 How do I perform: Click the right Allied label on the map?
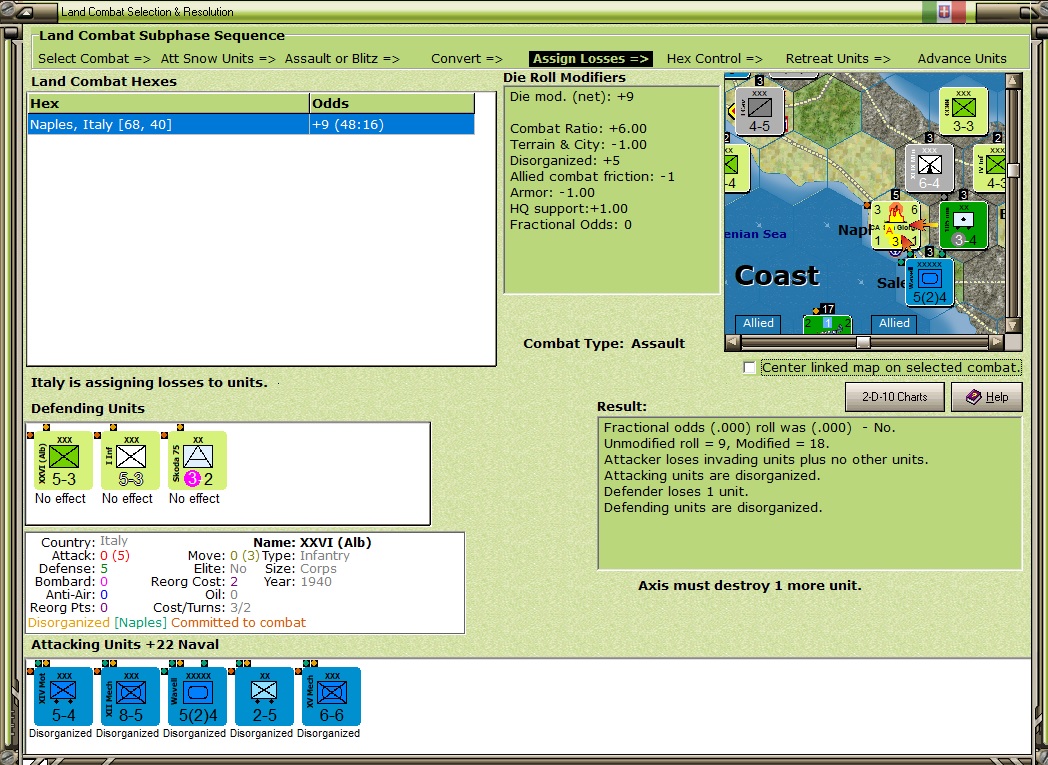click(894, 323)
